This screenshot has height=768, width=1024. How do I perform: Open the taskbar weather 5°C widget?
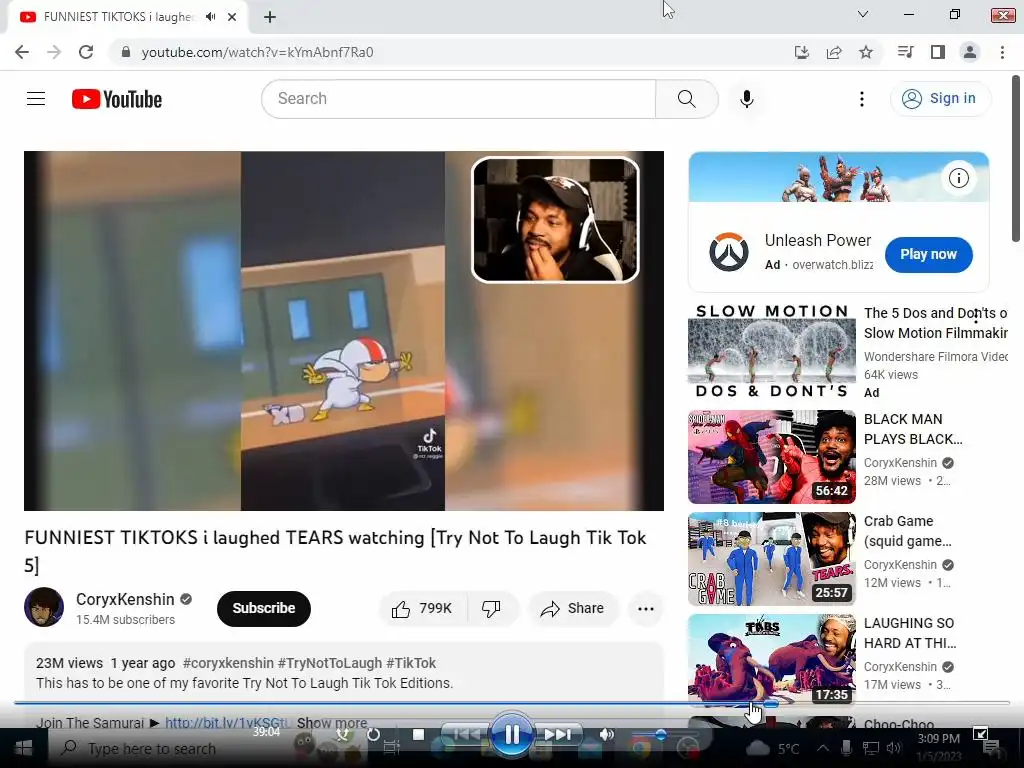773,748
